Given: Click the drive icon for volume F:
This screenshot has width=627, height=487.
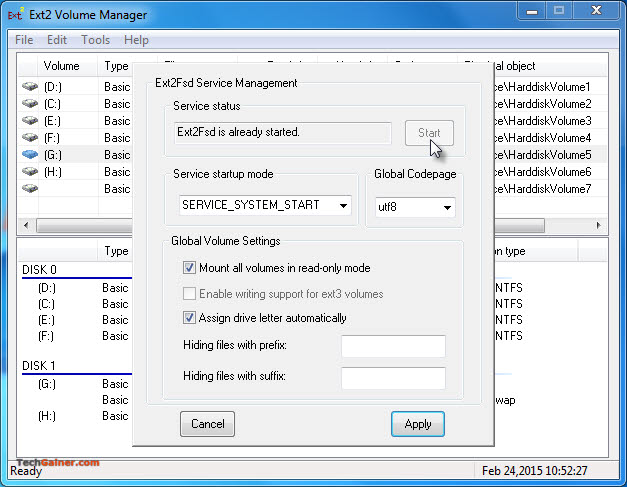Looking at the screenshot, I should coord(30,138).
